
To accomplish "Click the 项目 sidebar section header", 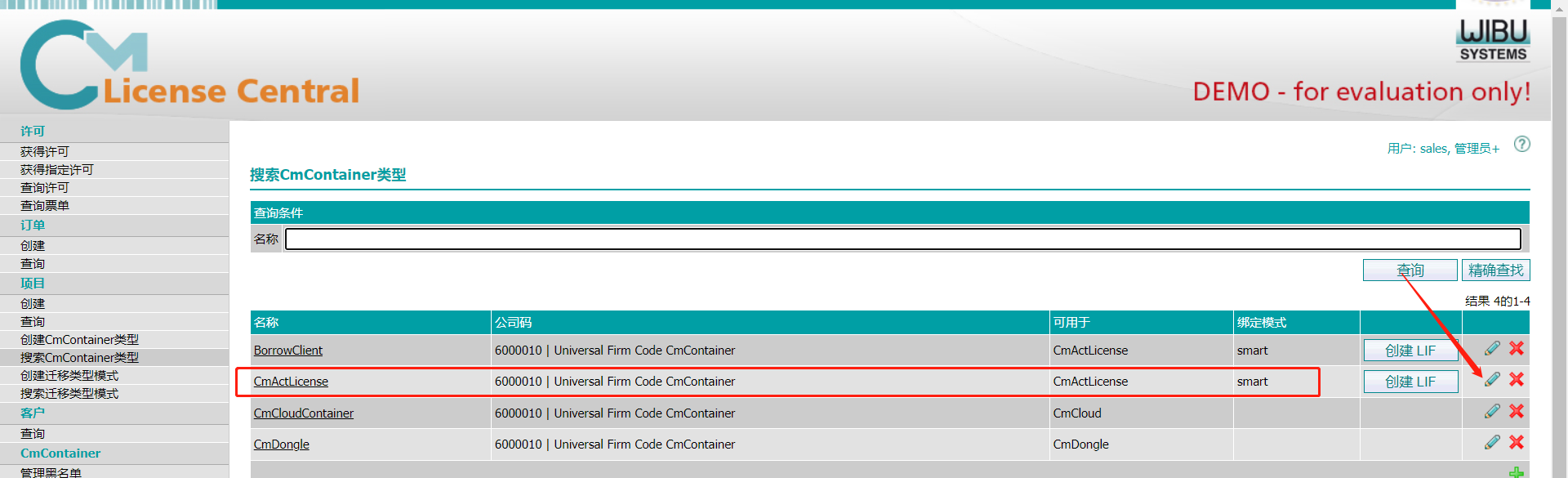I will pyautogui.click(x=33, y=284).
